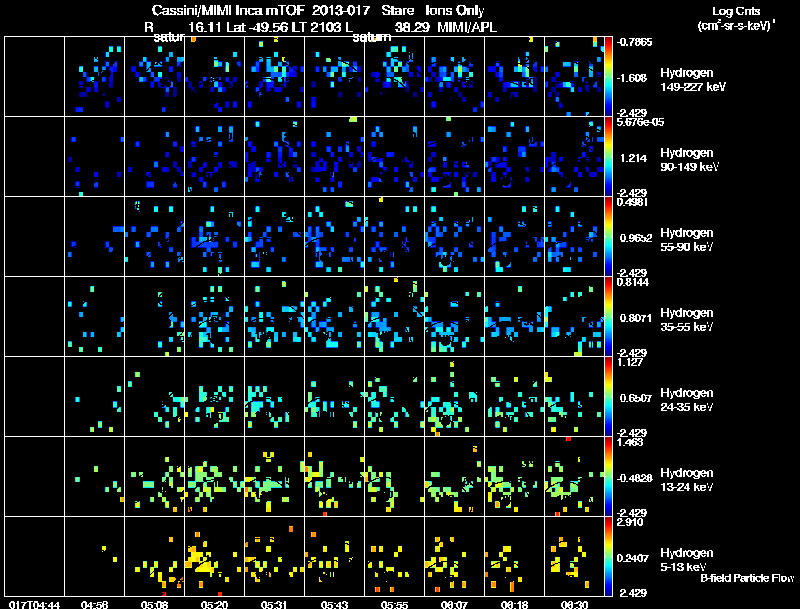Screen dimensions: 800x609
Task: Click the Hydrogen 149-227 keV label
Action: 692,80
